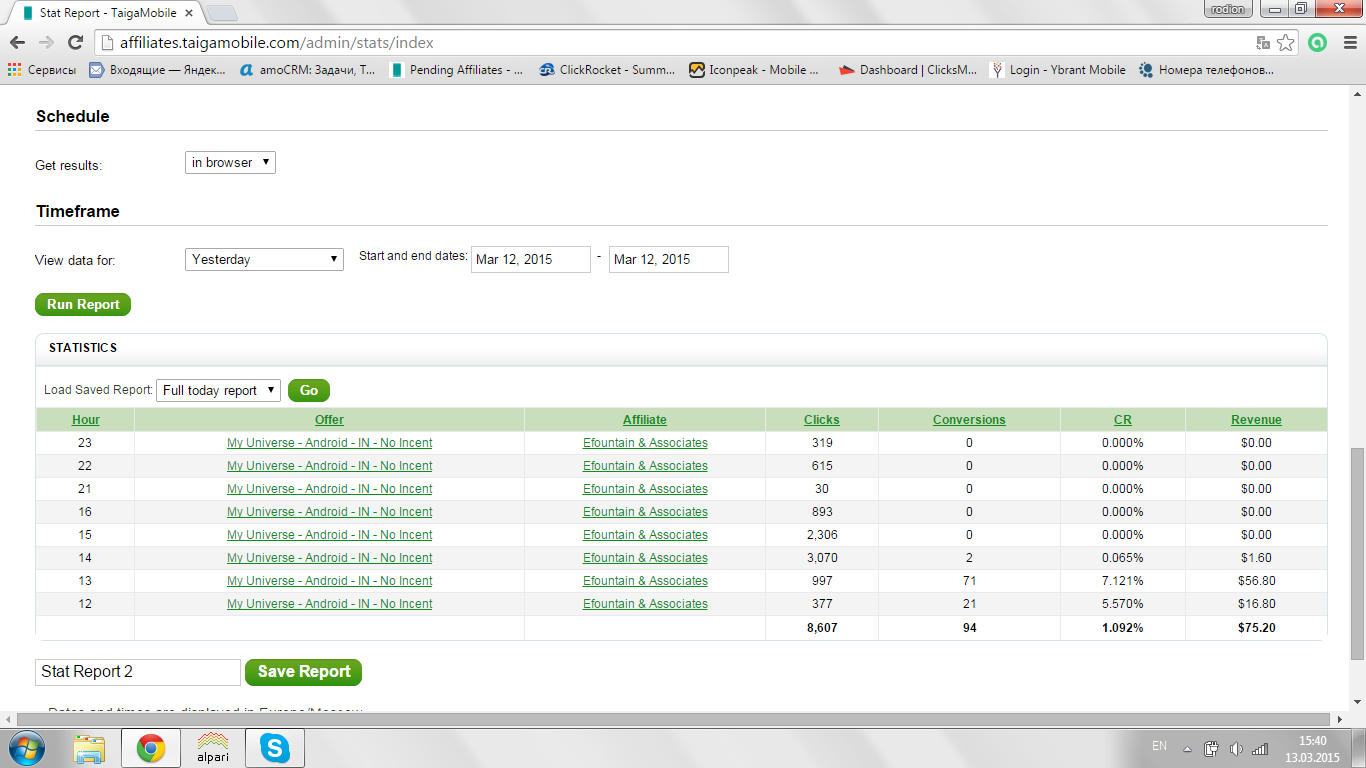Sort the table by Conversions column

click(969, 420)
